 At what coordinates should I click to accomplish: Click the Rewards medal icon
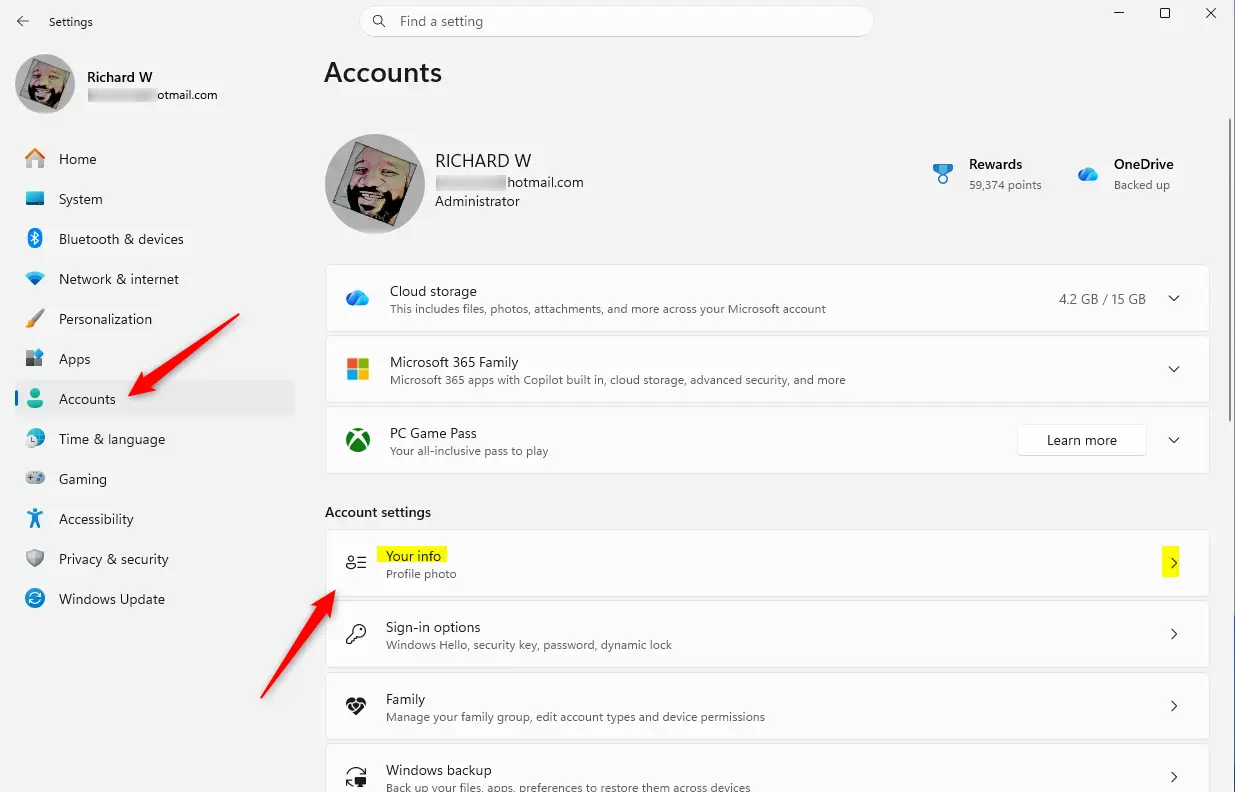(x=942, y=174)
